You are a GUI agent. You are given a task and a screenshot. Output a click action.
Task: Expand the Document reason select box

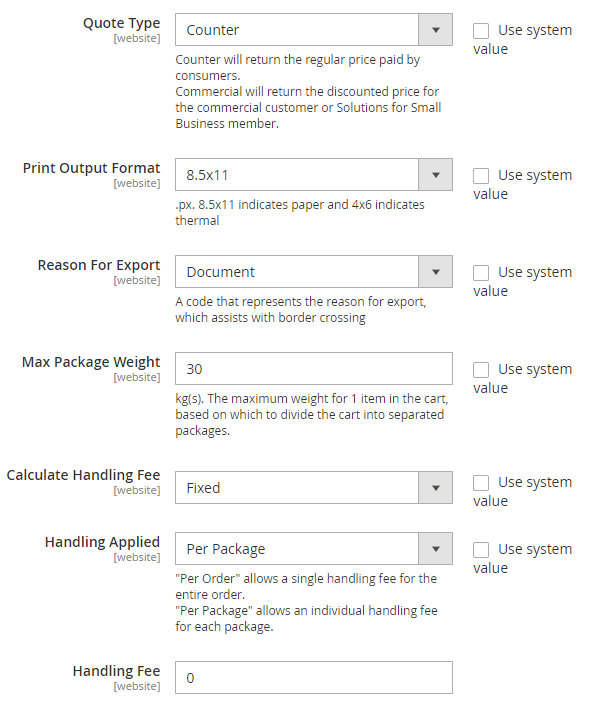(x=314, y=272)
